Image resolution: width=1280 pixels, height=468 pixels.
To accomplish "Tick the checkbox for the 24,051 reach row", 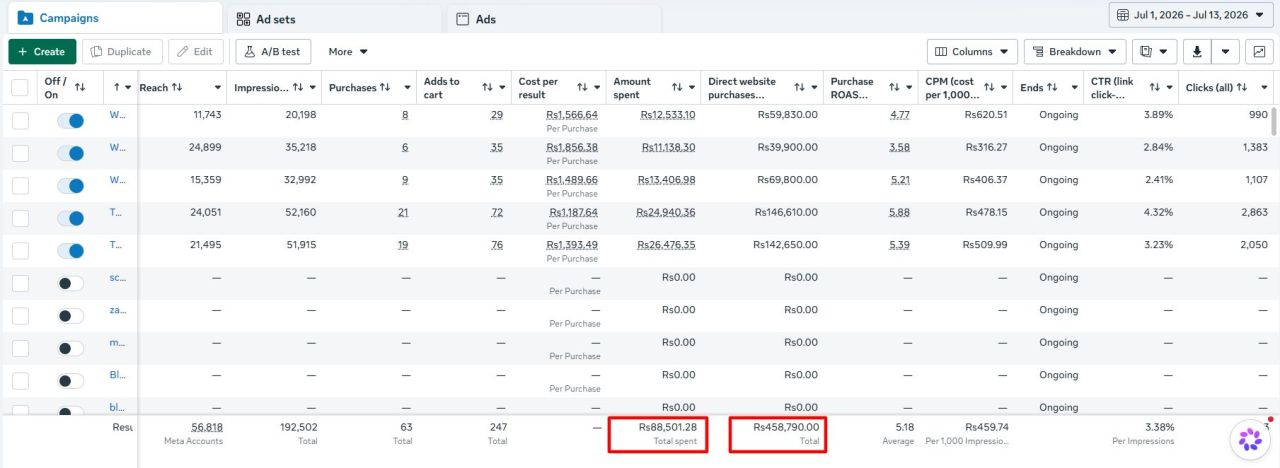I will (20, 218).
